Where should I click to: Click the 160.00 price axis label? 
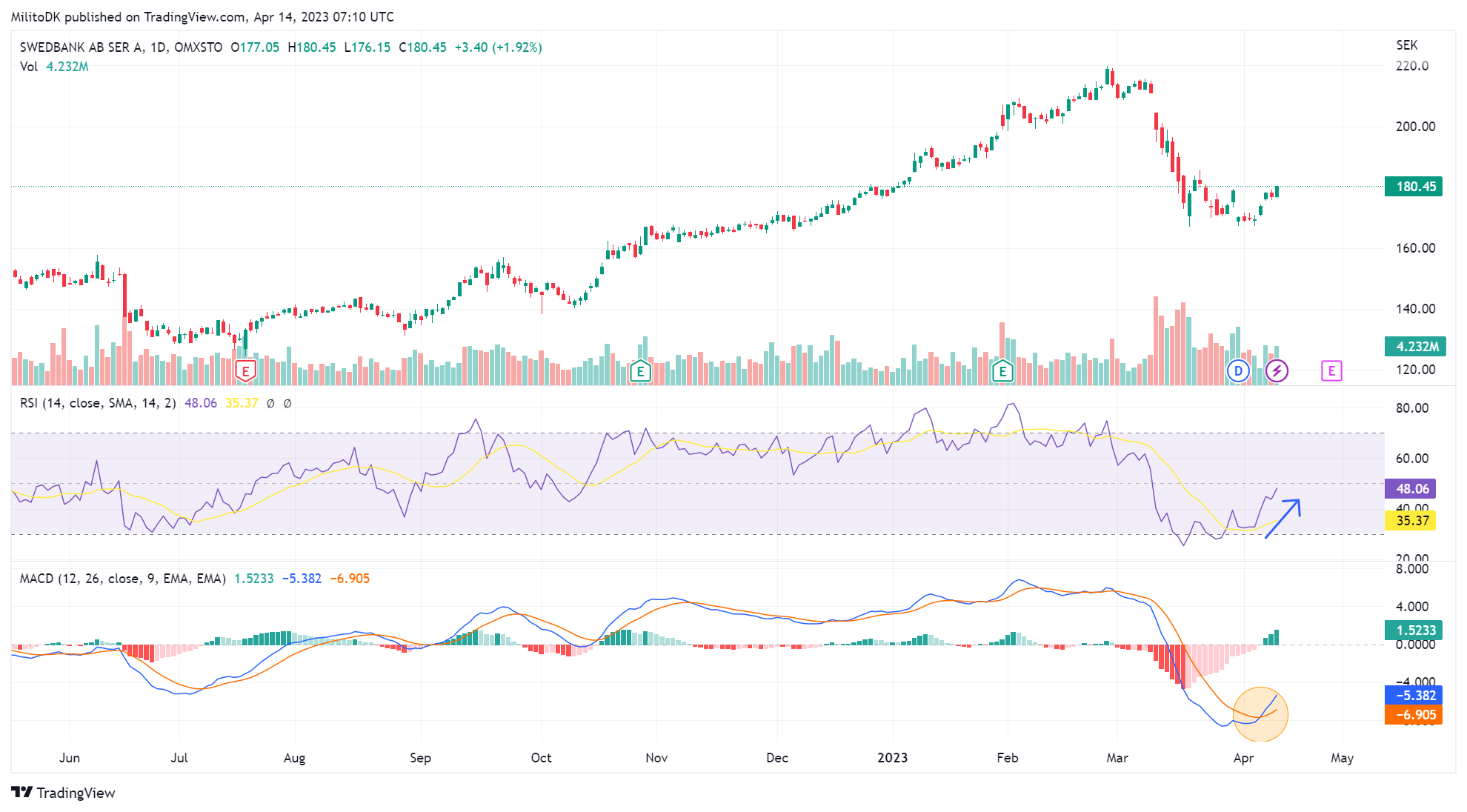1416,248
